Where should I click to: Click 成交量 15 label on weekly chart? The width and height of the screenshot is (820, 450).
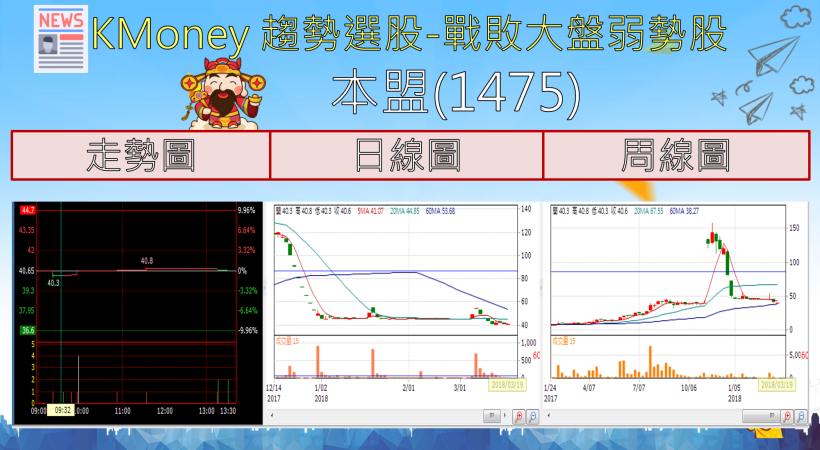pyautogui.click(x=564, y=341)
